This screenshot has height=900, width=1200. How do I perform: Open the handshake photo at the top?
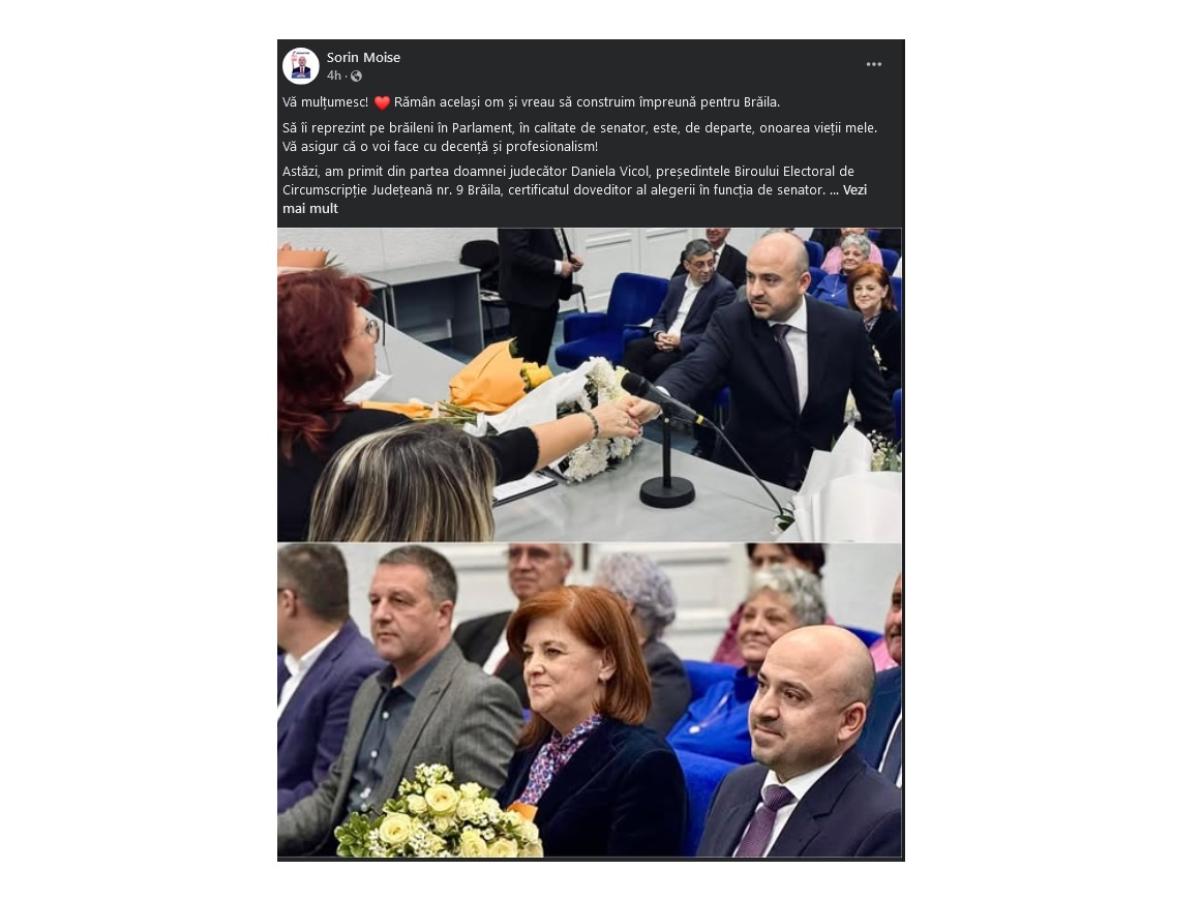click(x=590, y=384)
